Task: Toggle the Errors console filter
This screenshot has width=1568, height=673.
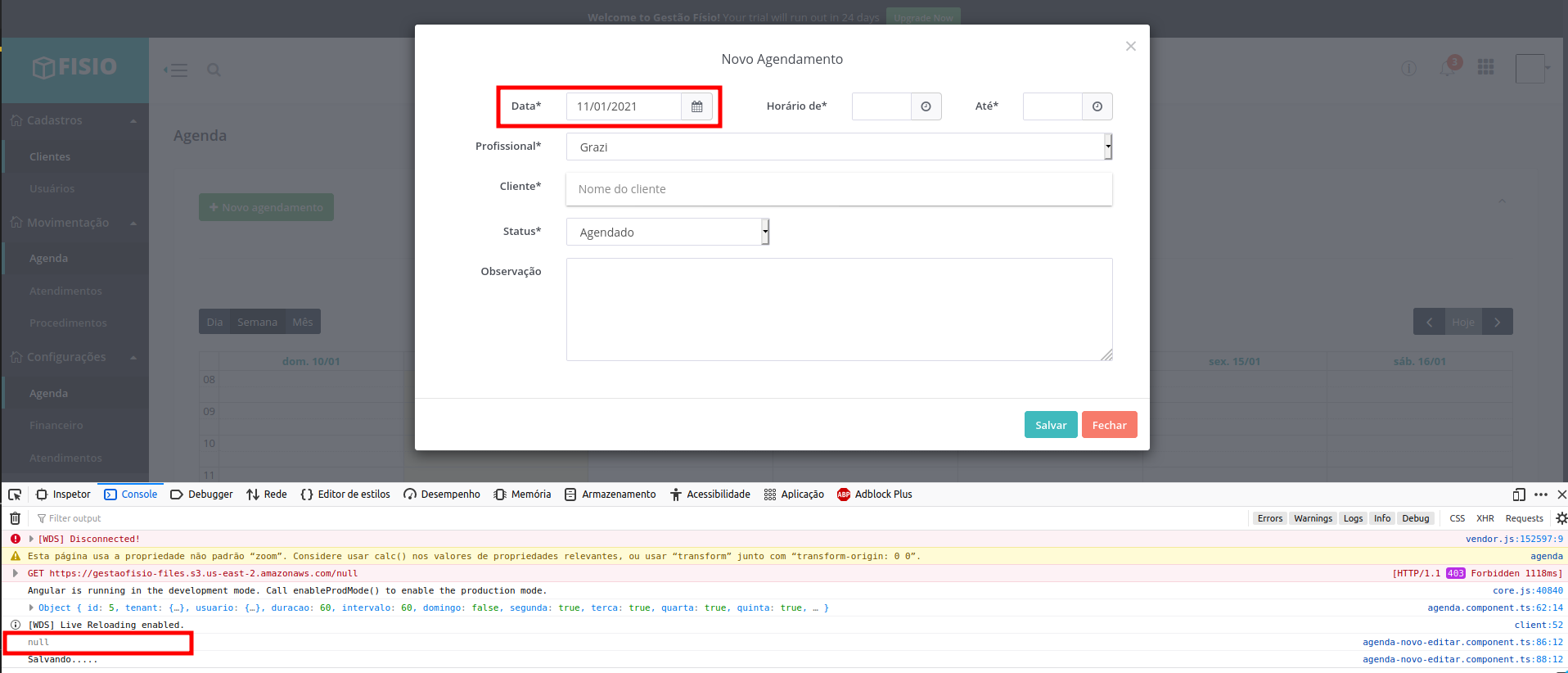Action: 1270,518
